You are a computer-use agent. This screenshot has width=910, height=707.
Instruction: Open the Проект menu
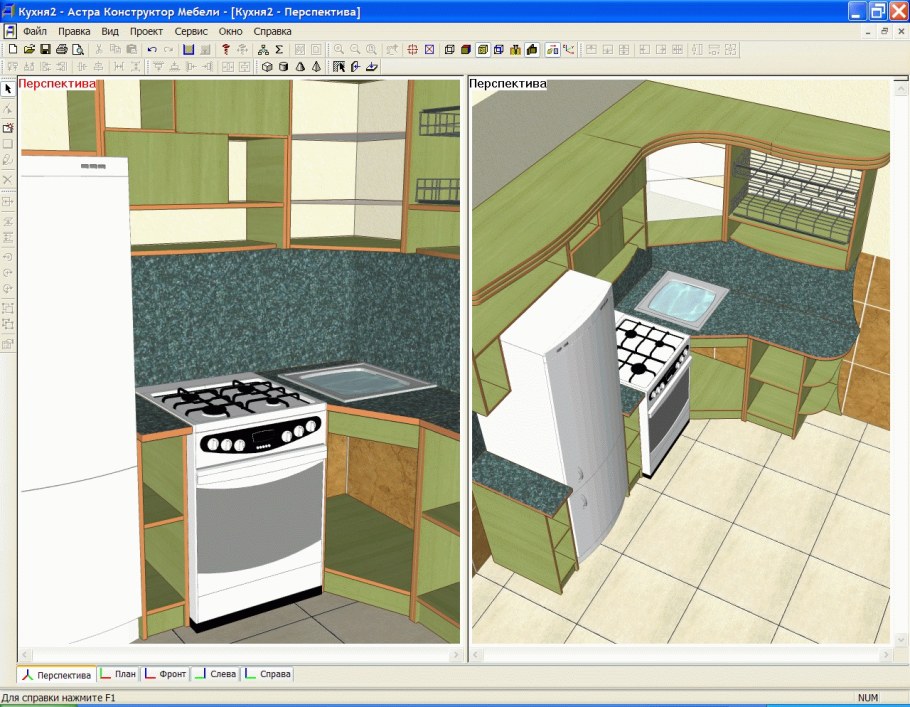(x=146, y=31)
